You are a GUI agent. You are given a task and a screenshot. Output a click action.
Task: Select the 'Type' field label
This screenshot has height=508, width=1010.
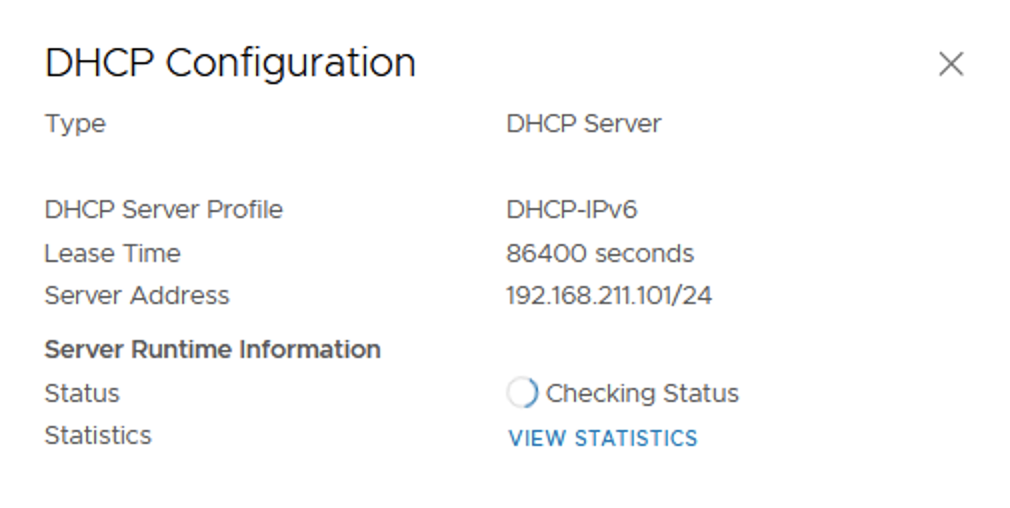tap(75, 124)
